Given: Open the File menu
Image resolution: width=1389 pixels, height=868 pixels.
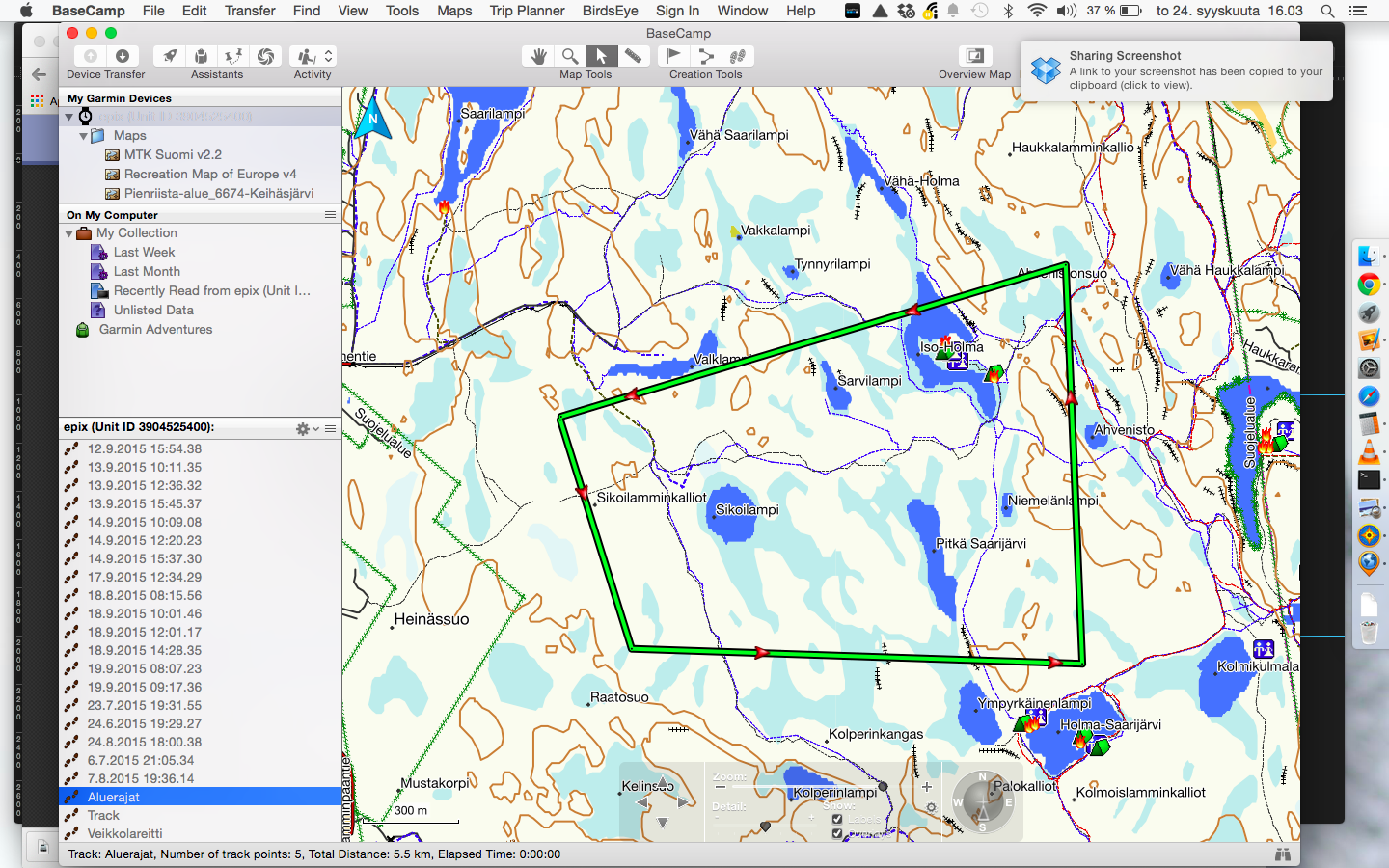Looking at the screenshot, I should (153, 11).
